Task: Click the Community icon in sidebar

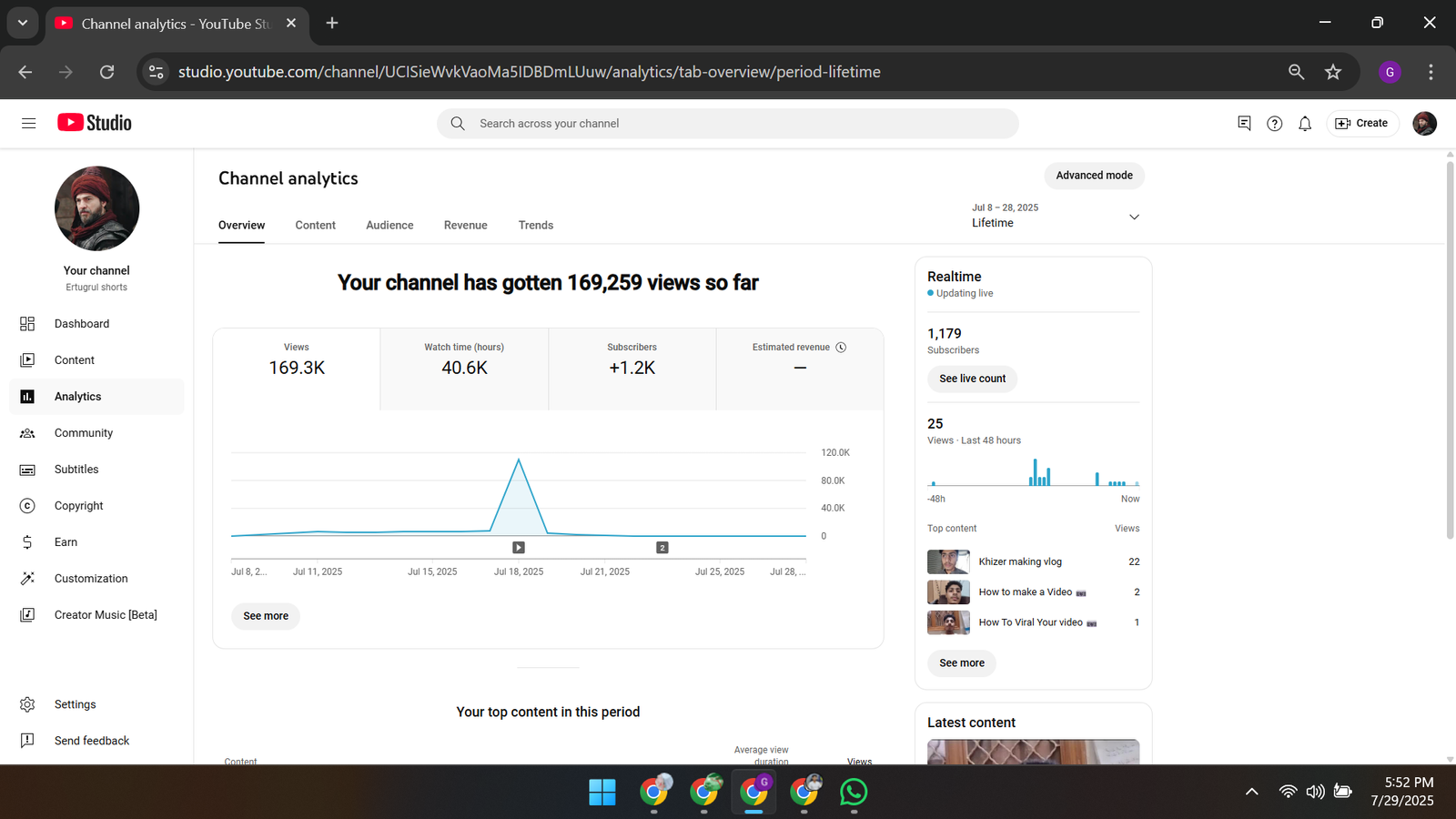Action: click(x=27, y=433)
